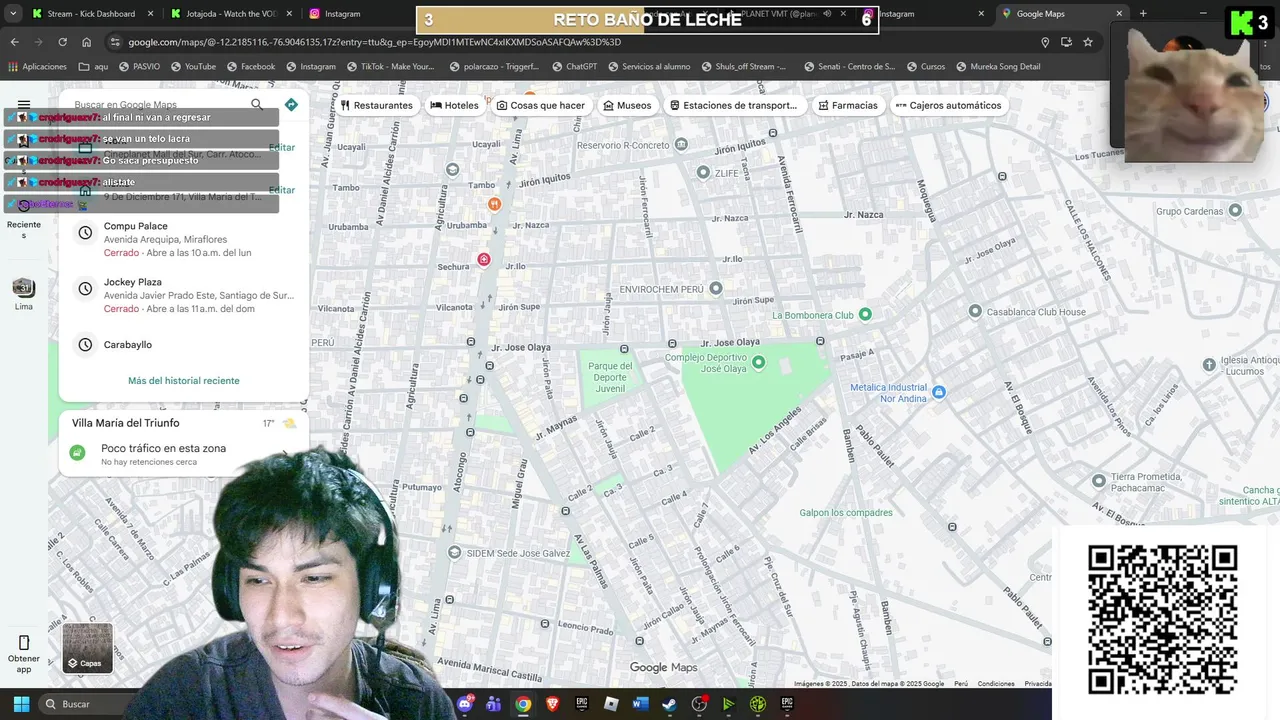Click the ZLIFE map marker

click(703, 172)
